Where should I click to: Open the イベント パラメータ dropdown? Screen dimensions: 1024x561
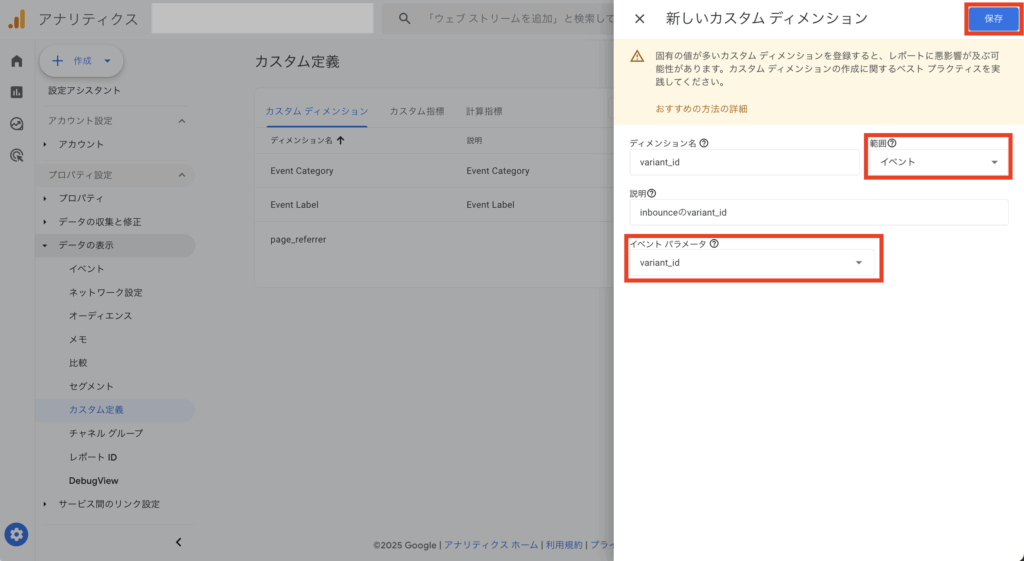tap(751, 263)
